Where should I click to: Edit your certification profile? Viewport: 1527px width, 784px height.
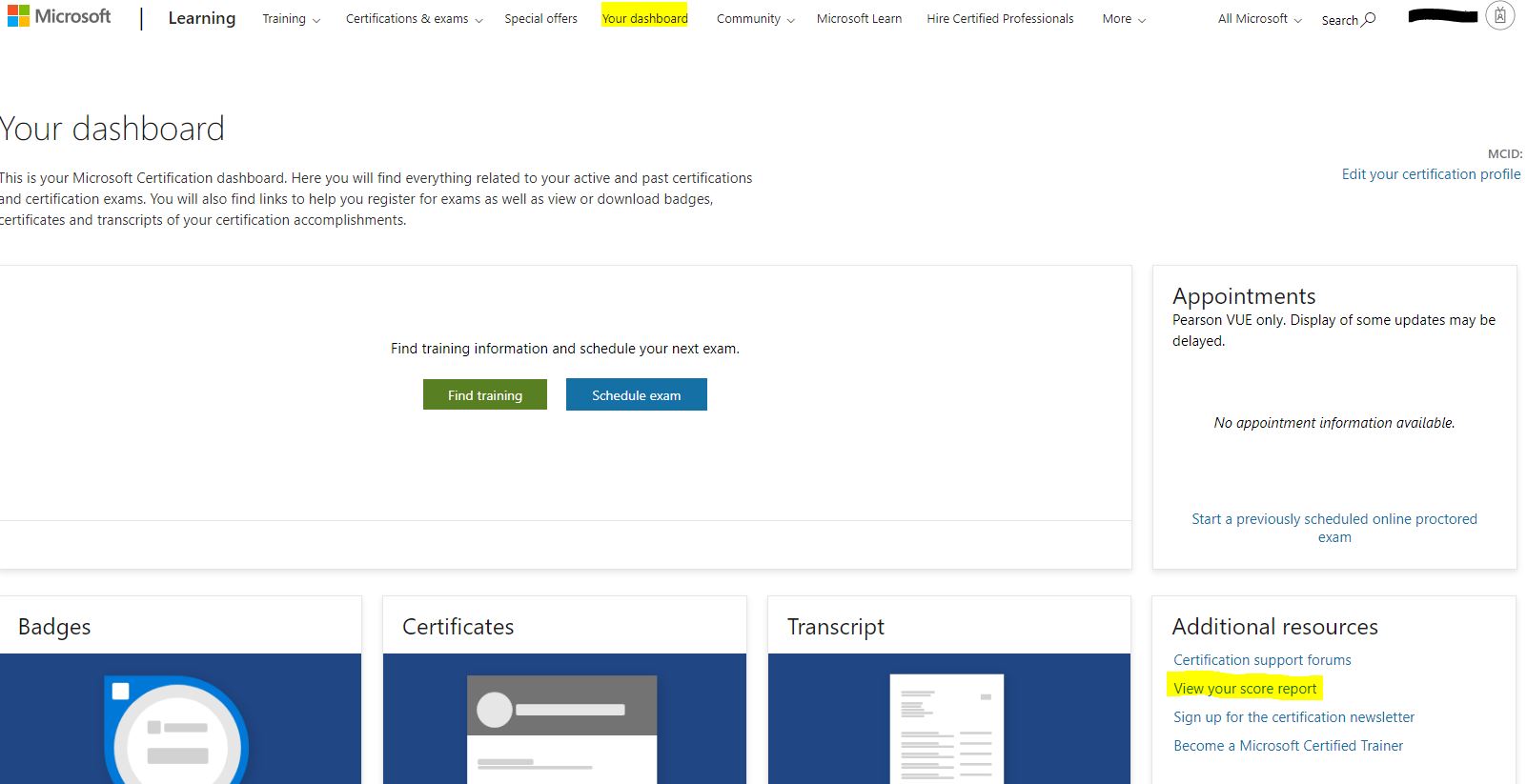point(1431,174)
